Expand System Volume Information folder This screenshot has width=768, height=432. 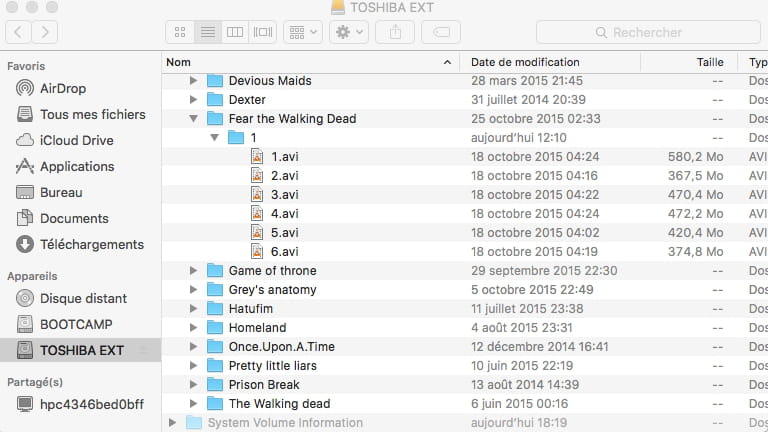coord(172,422)
